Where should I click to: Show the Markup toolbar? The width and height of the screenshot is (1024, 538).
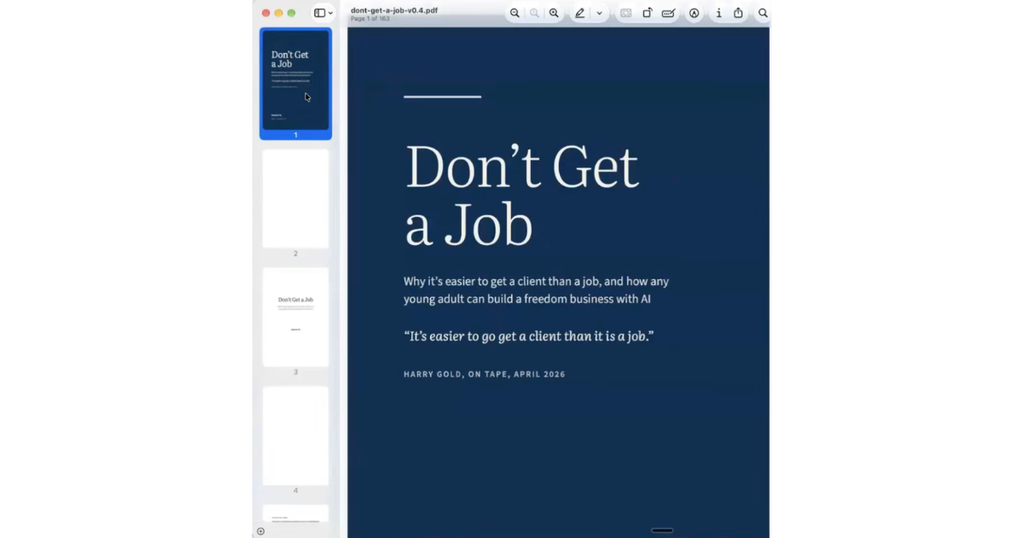tap(694, 13)
